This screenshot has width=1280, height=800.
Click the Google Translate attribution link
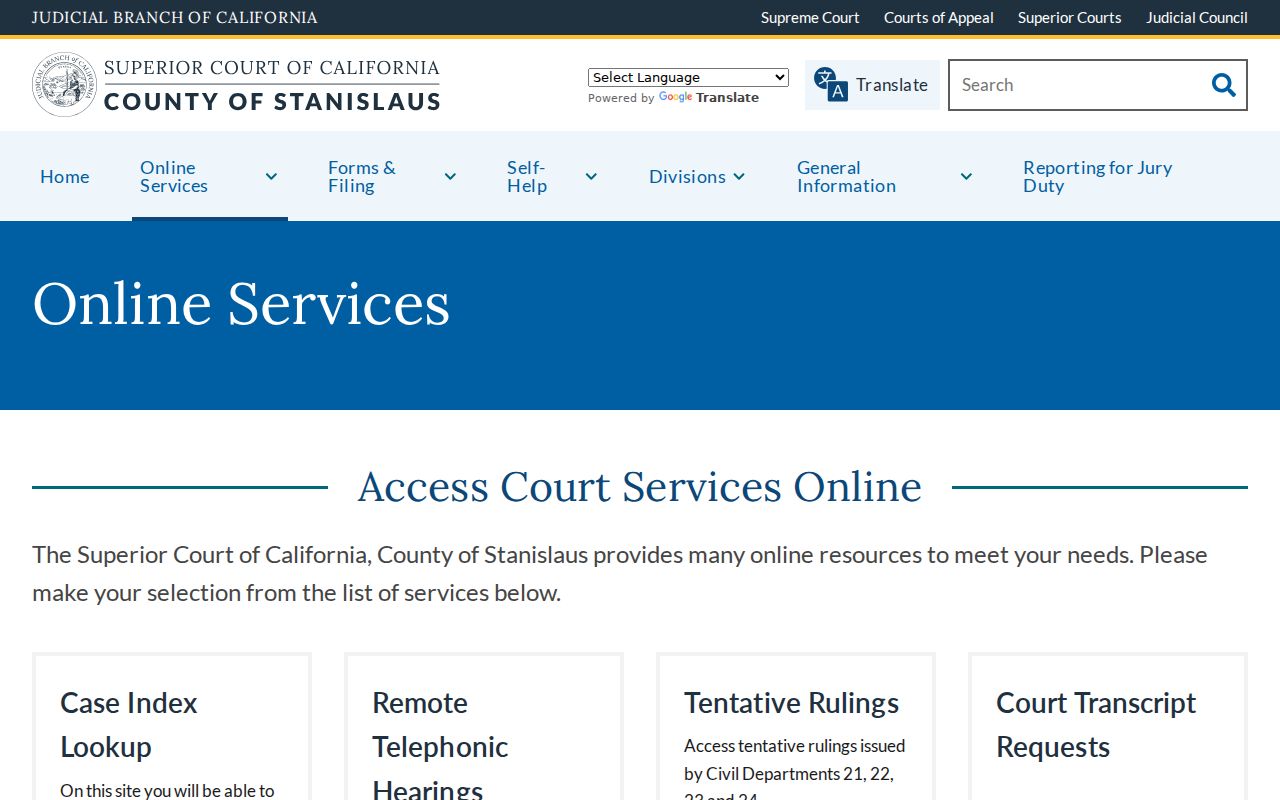(708, 98)
